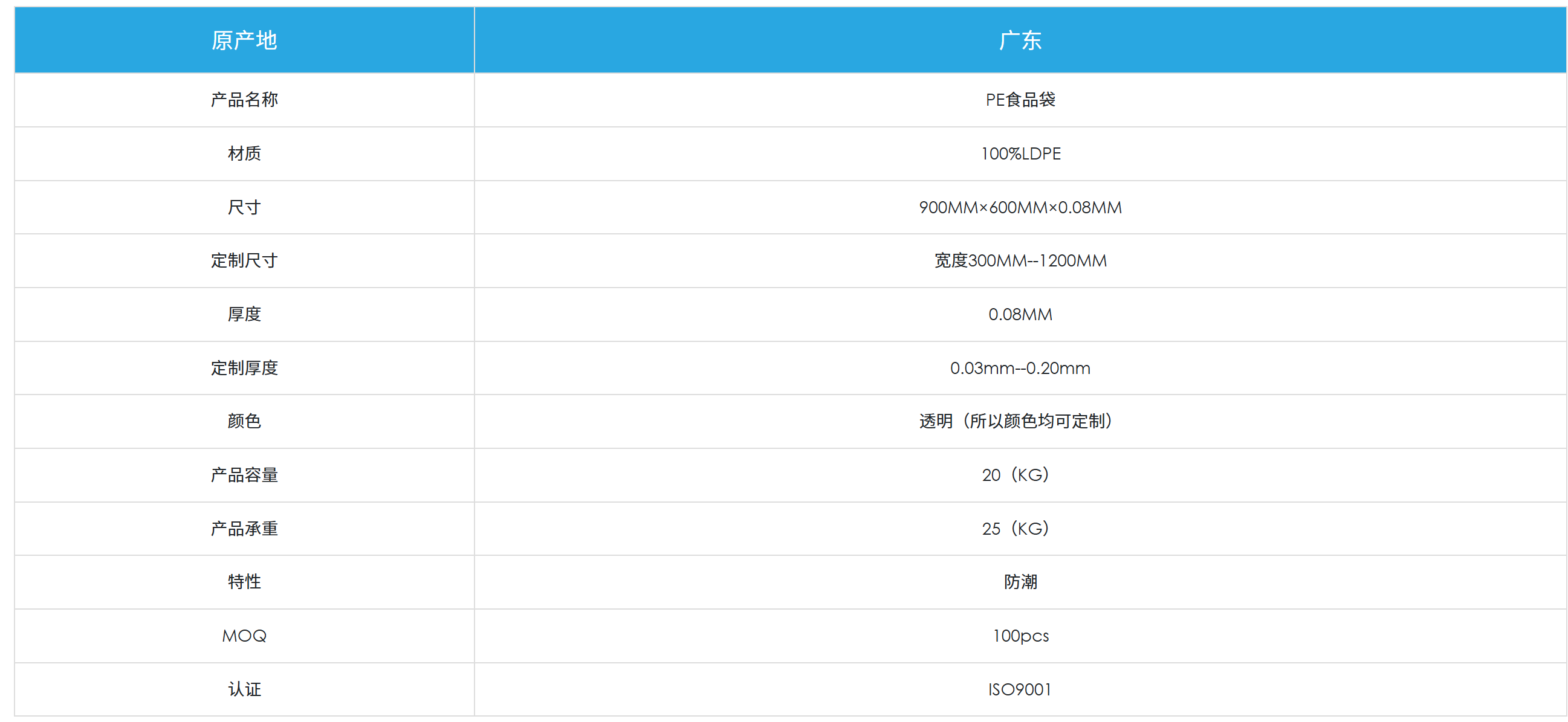The image size is (1568, 722).
Task: Click the 原产地 header cell
Action: [x=244, y=40]
